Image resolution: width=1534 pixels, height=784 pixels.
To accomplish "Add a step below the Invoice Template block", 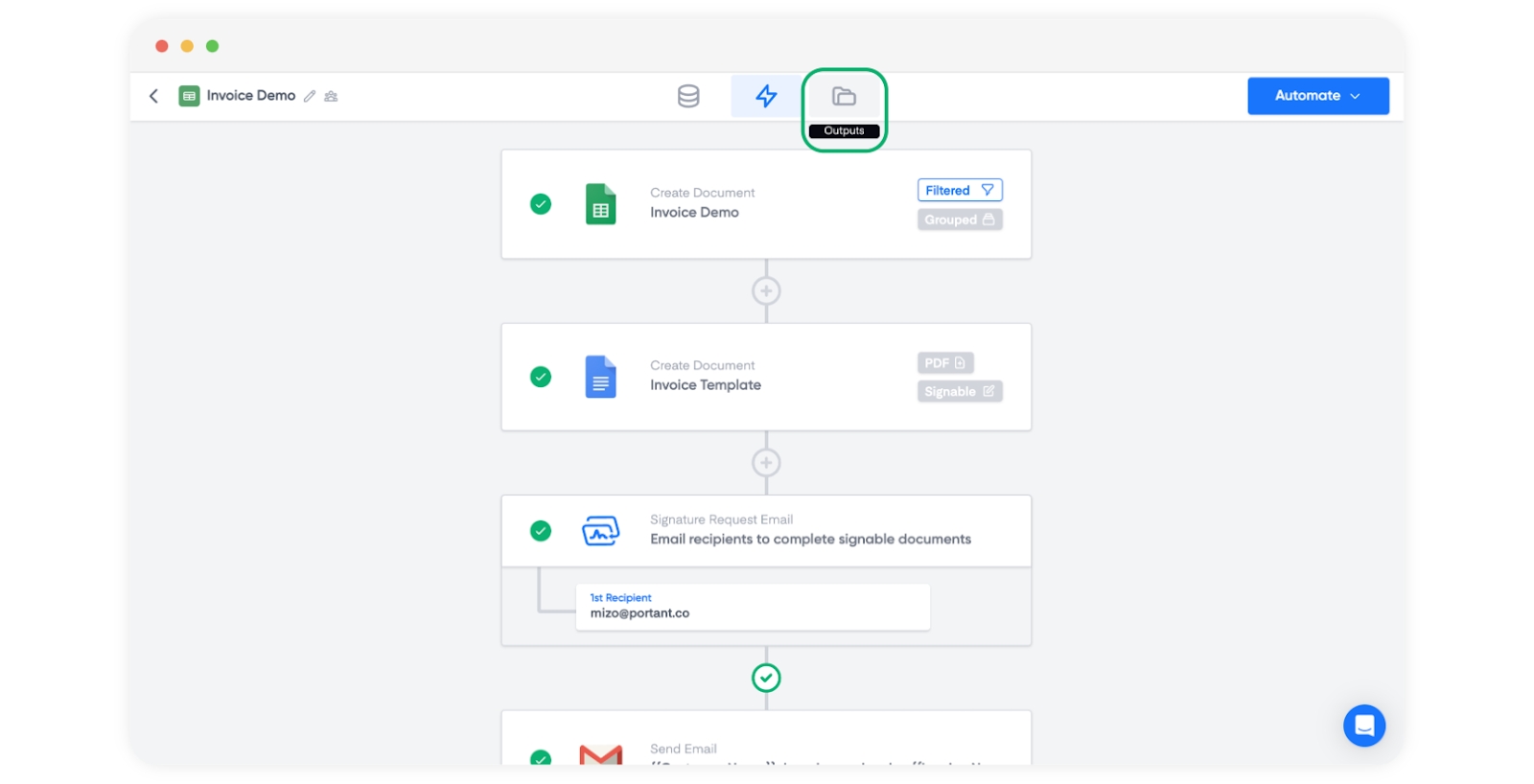I will pyautogui.click(x=766, y=463).
